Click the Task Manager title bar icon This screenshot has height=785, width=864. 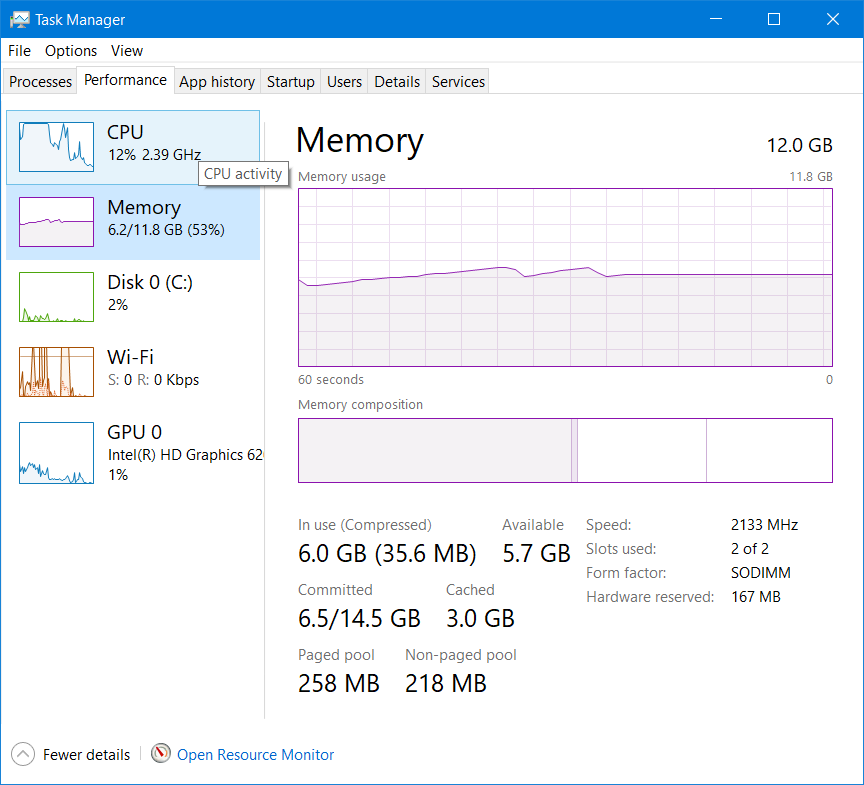coord(18,19)
